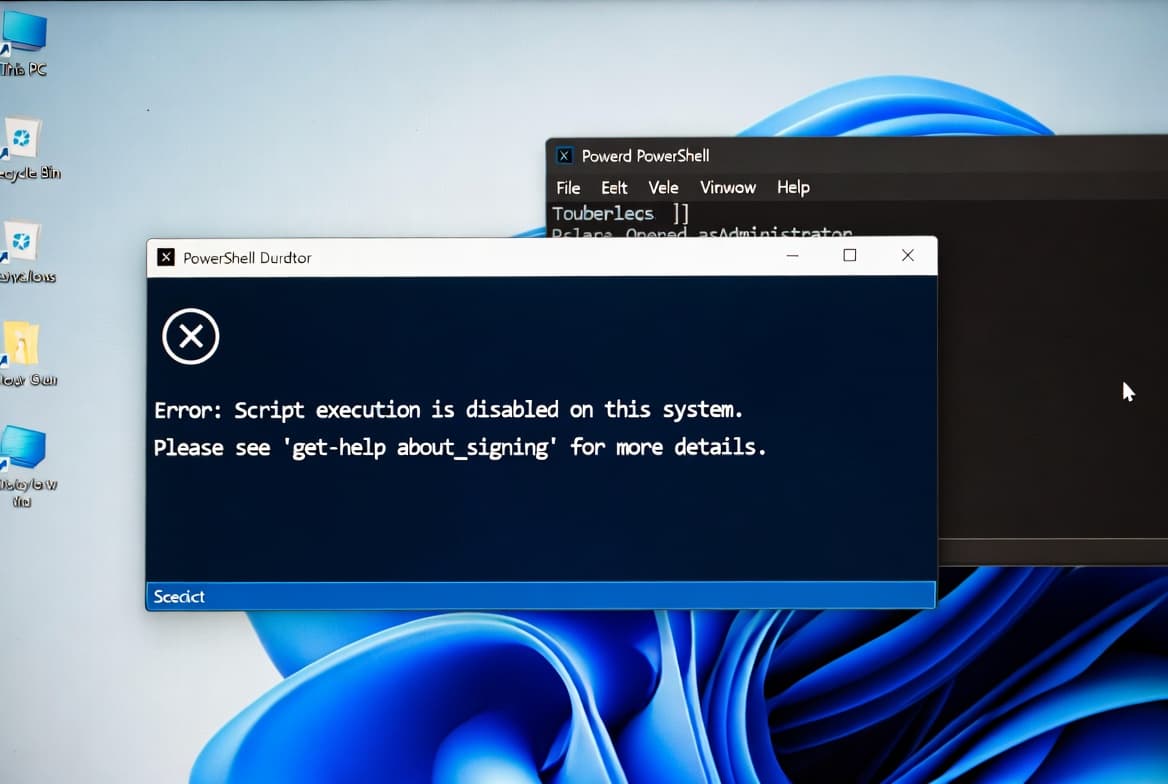Open the Vele menu in Powerd PowerShell
The image size is (1168, 784).
pos(663,188)
